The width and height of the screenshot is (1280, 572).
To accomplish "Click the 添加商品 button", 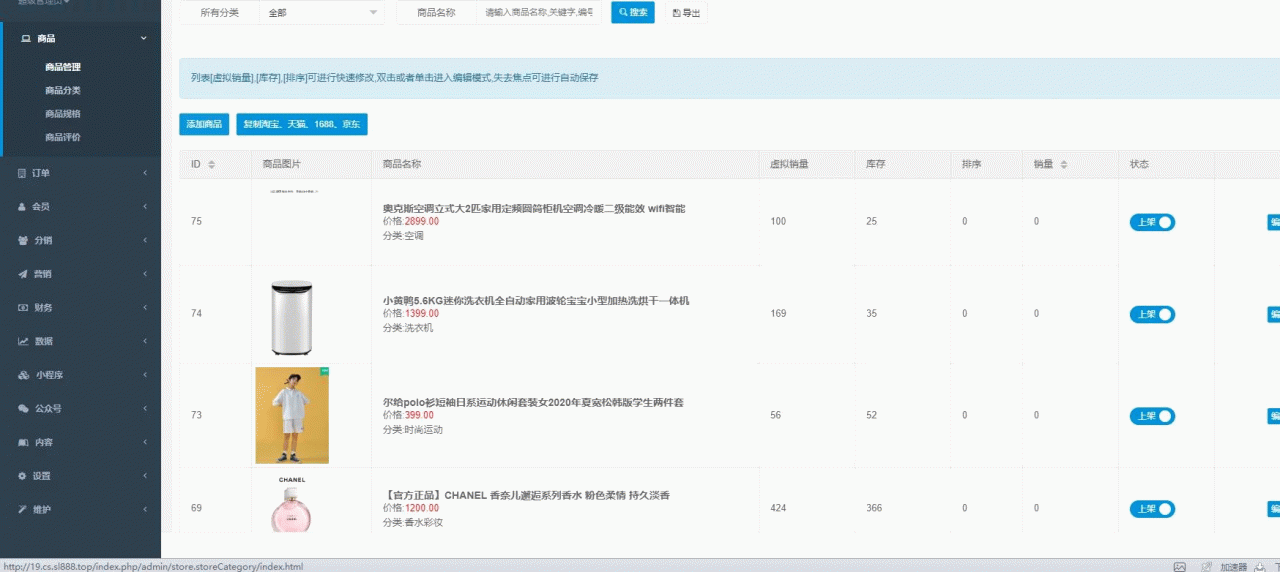I will [x=204, y=124].
